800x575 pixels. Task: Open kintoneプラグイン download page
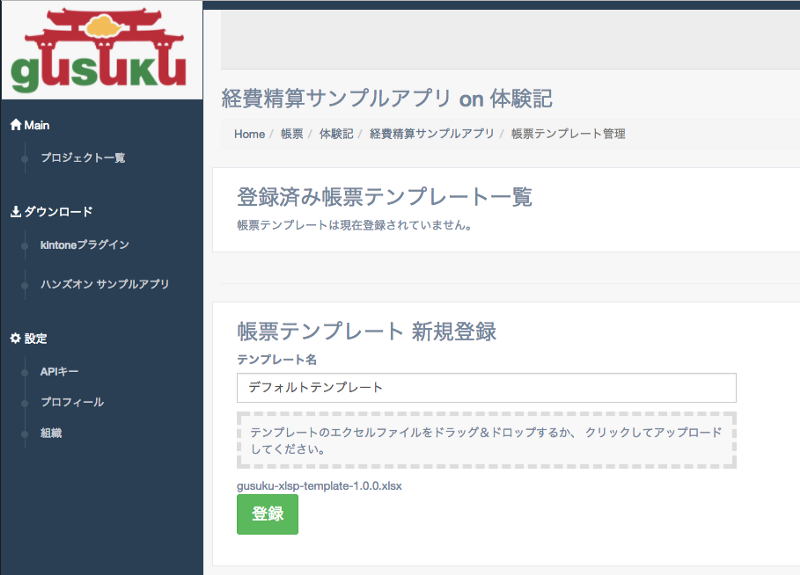85,245
